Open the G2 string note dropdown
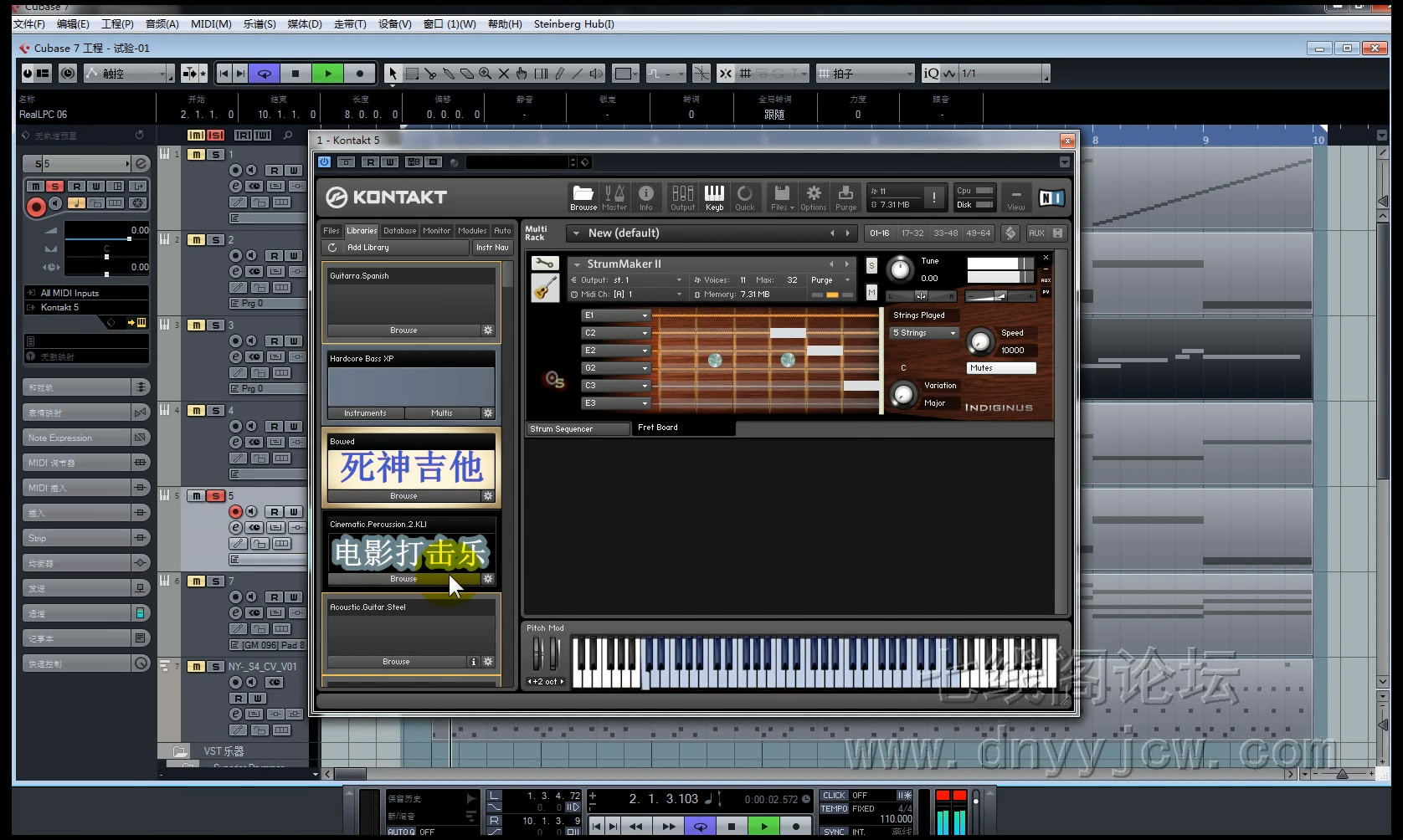The width and height of the screenshot is (1403, 840). [616, 368]
